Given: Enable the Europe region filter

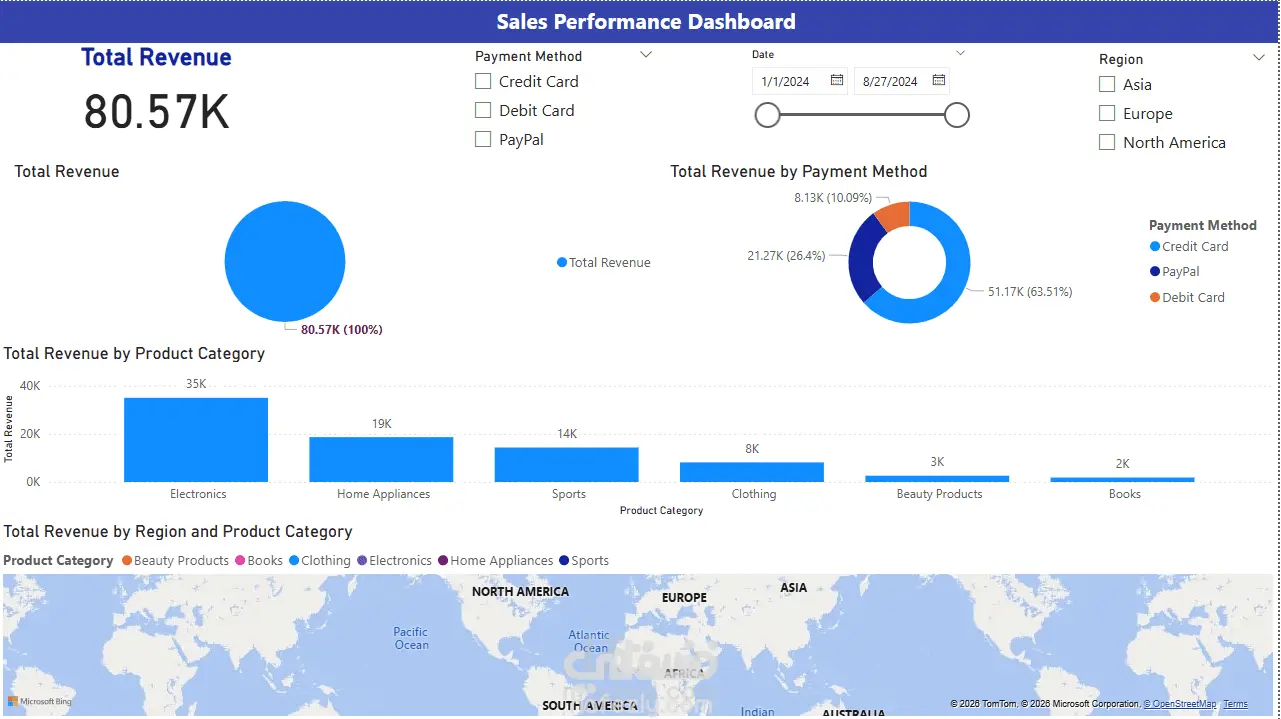Looking at the screenshot, I should click(1107, 113).
